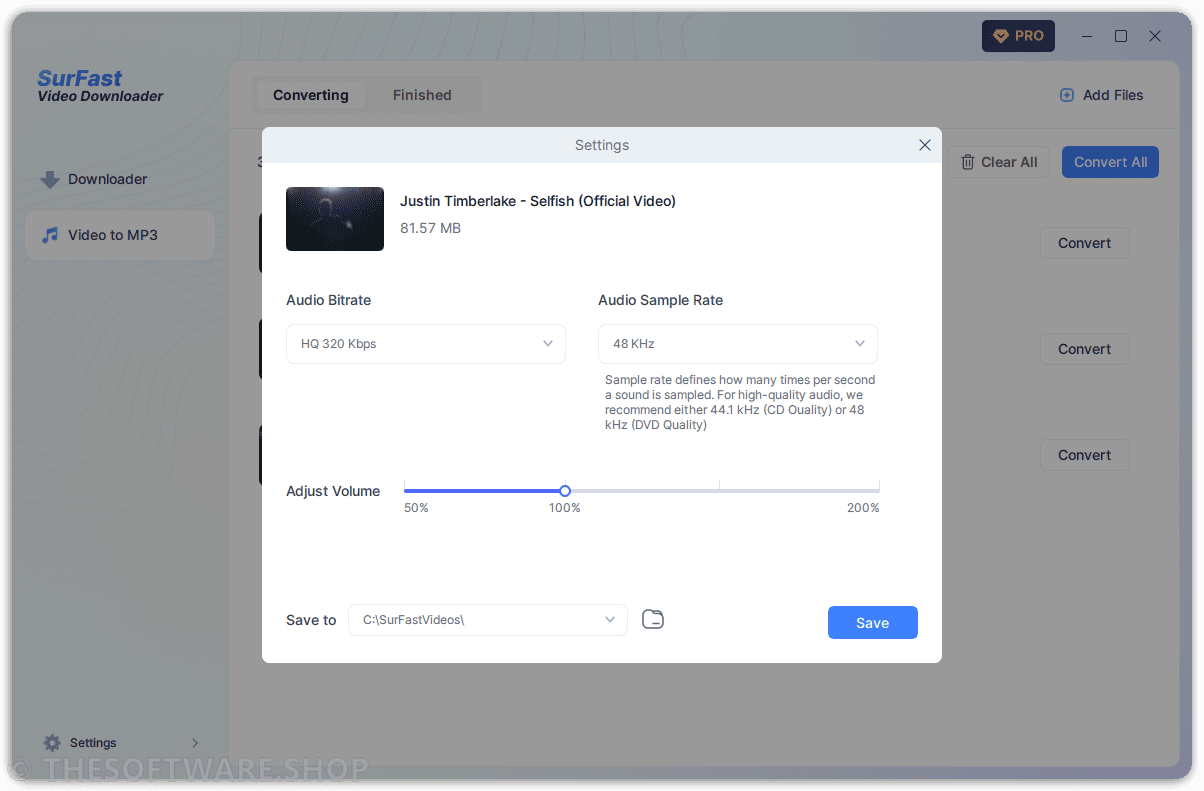The height and width of the screenshot is (791, 1204).
Task: Click the sample rate description text
Action: tap(740, 402)
